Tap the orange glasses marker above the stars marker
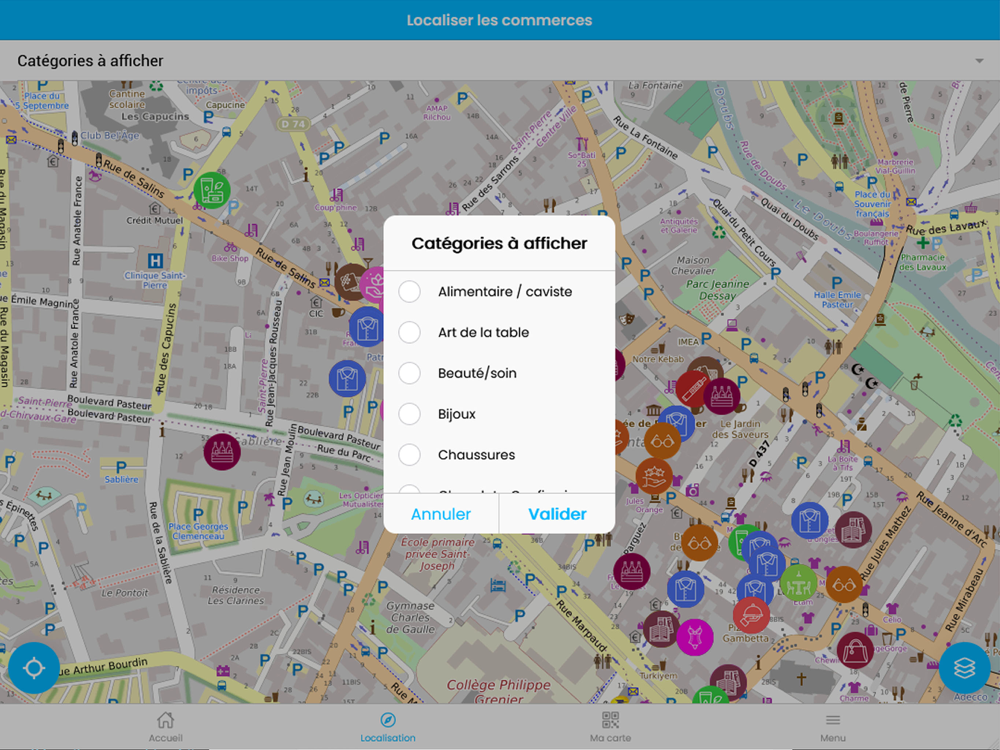Image resolution: width=1000 pixels, height=750 pixels. 663,440
